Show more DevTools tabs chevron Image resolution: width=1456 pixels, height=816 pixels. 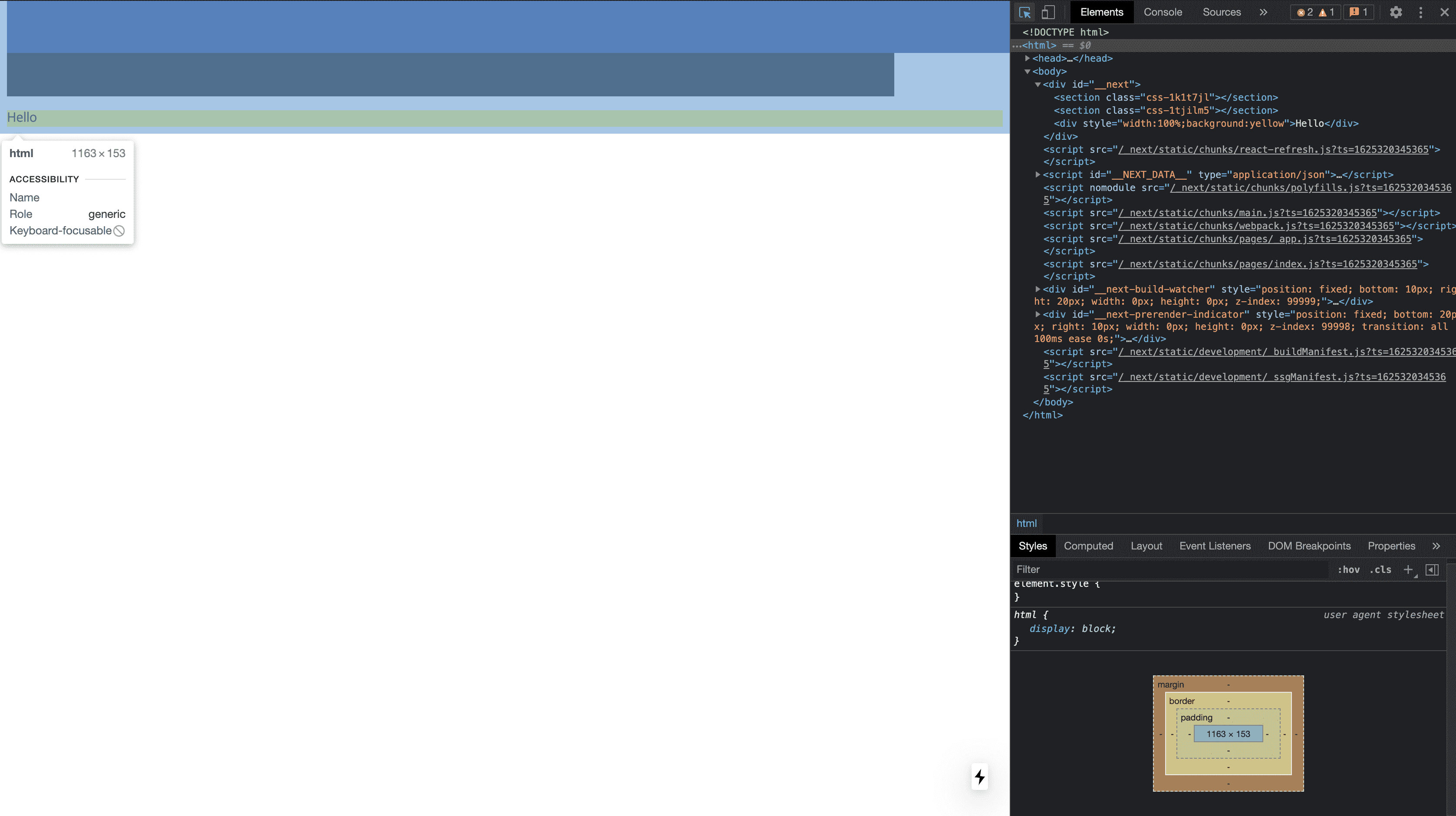[x=1263, y=12]
